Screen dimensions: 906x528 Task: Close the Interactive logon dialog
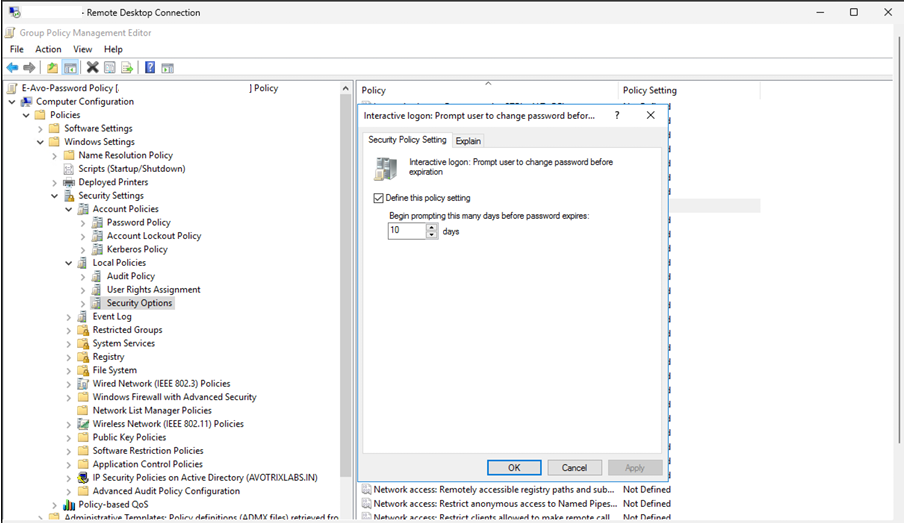[651, 116]
